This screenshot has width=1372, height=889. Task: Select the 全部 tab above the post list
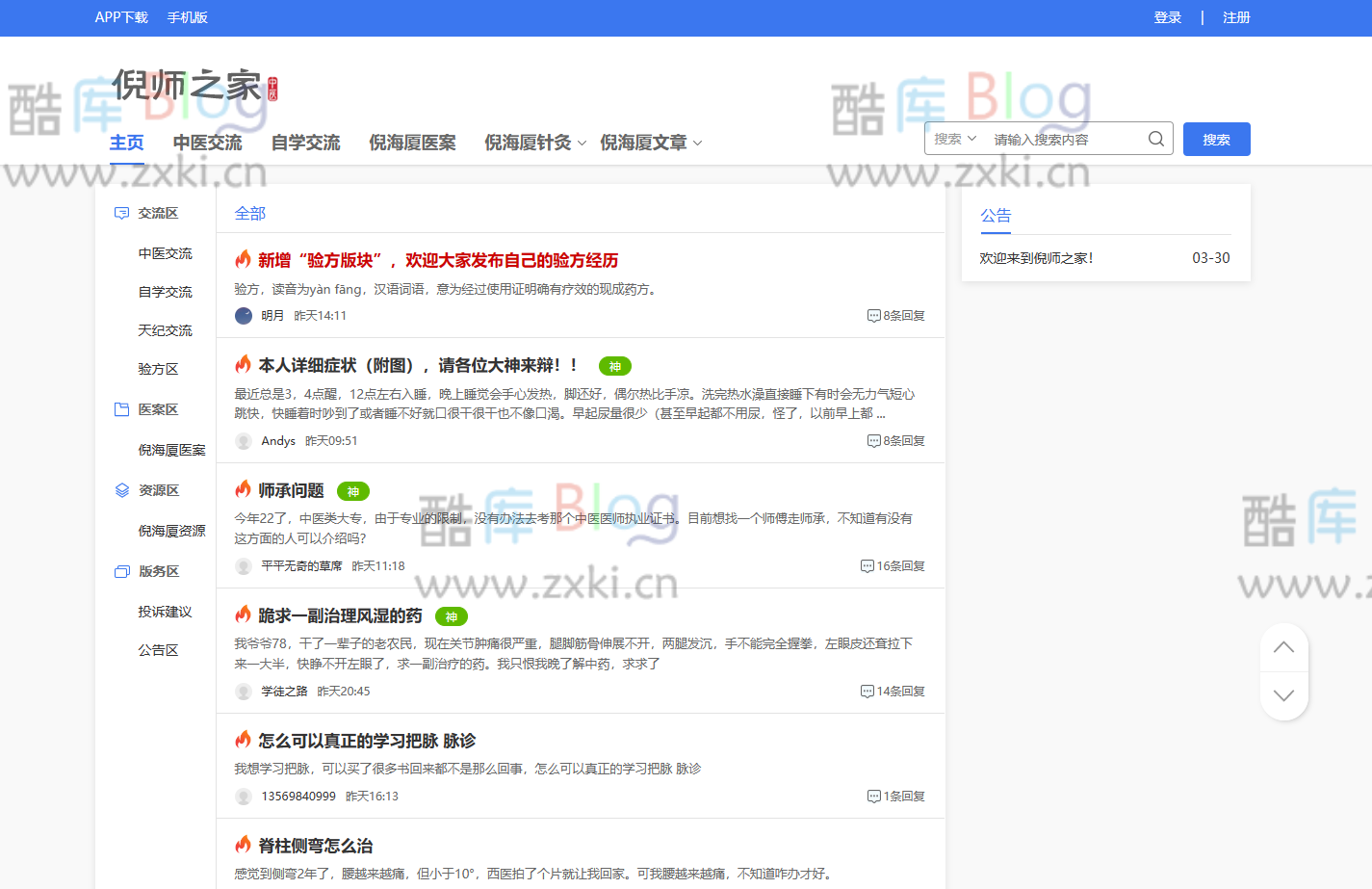pyautogui.click(x=250, y=213)
